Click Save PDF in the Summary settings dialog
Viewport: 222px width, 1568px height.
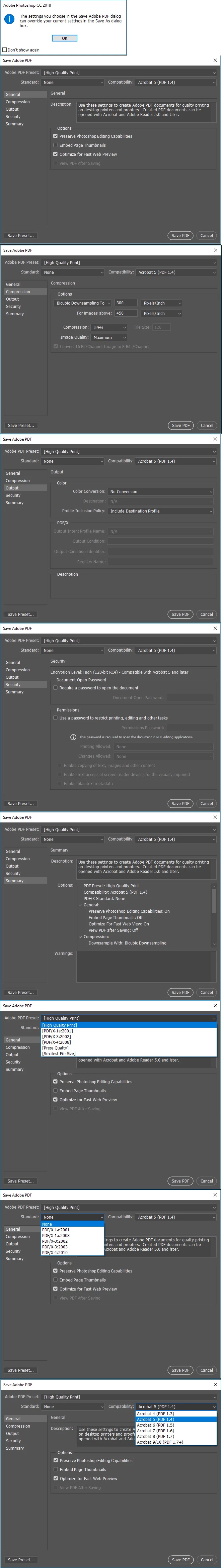pyautogui.click(x=180, y=992)
